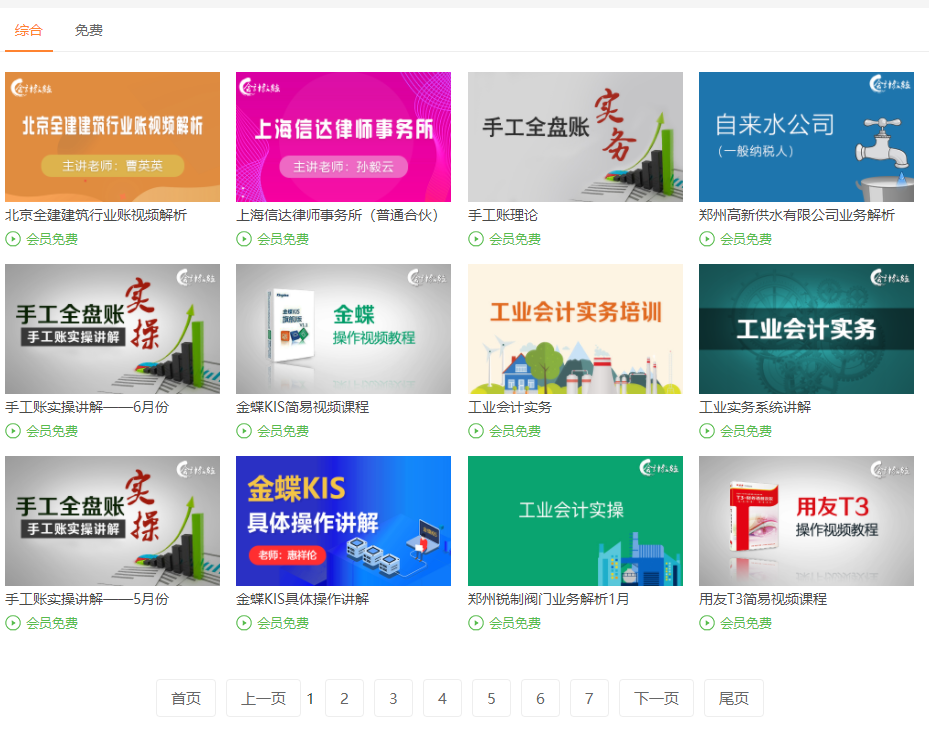
Task: Click play icon under 工业会计实务 title
Action: click(x=476, y=431)
